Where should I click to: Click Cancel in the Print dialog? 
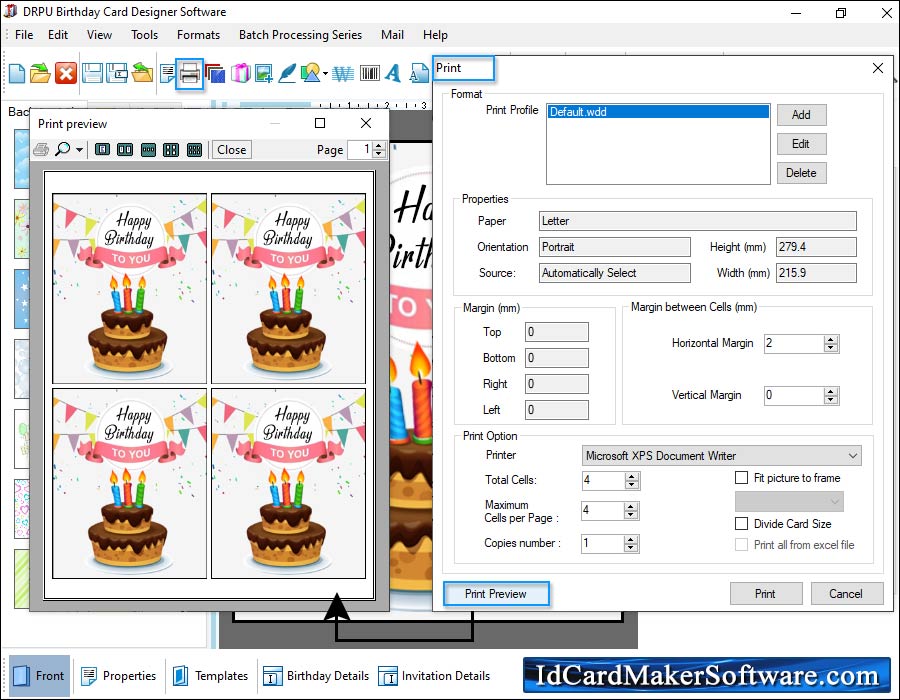coord(847,594)
